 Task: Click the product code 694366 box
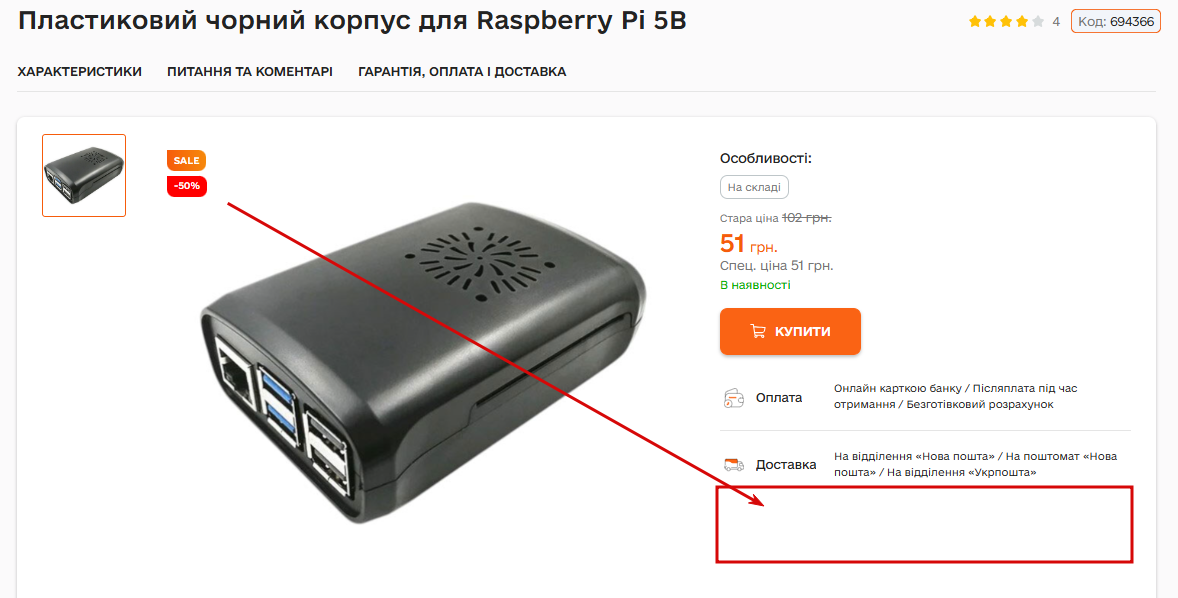pos(1116,22)
